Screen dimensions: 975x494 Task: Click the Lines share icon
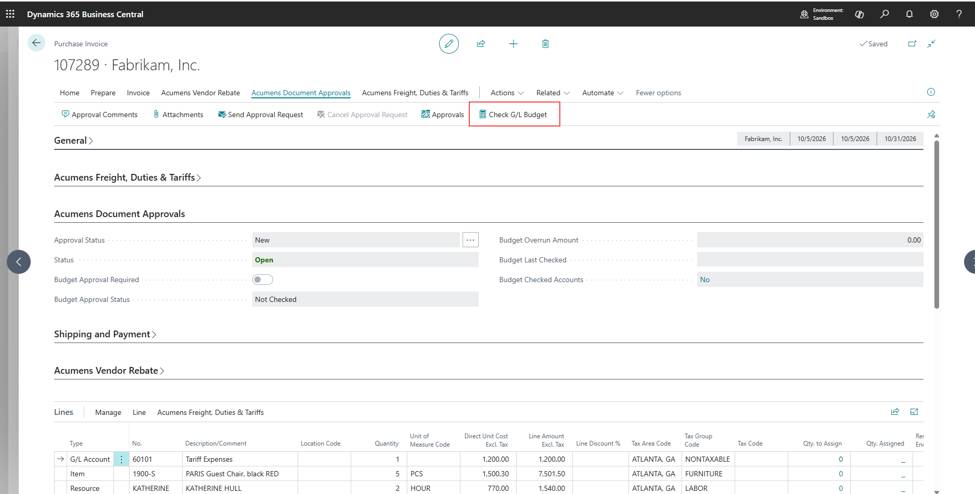895,411
